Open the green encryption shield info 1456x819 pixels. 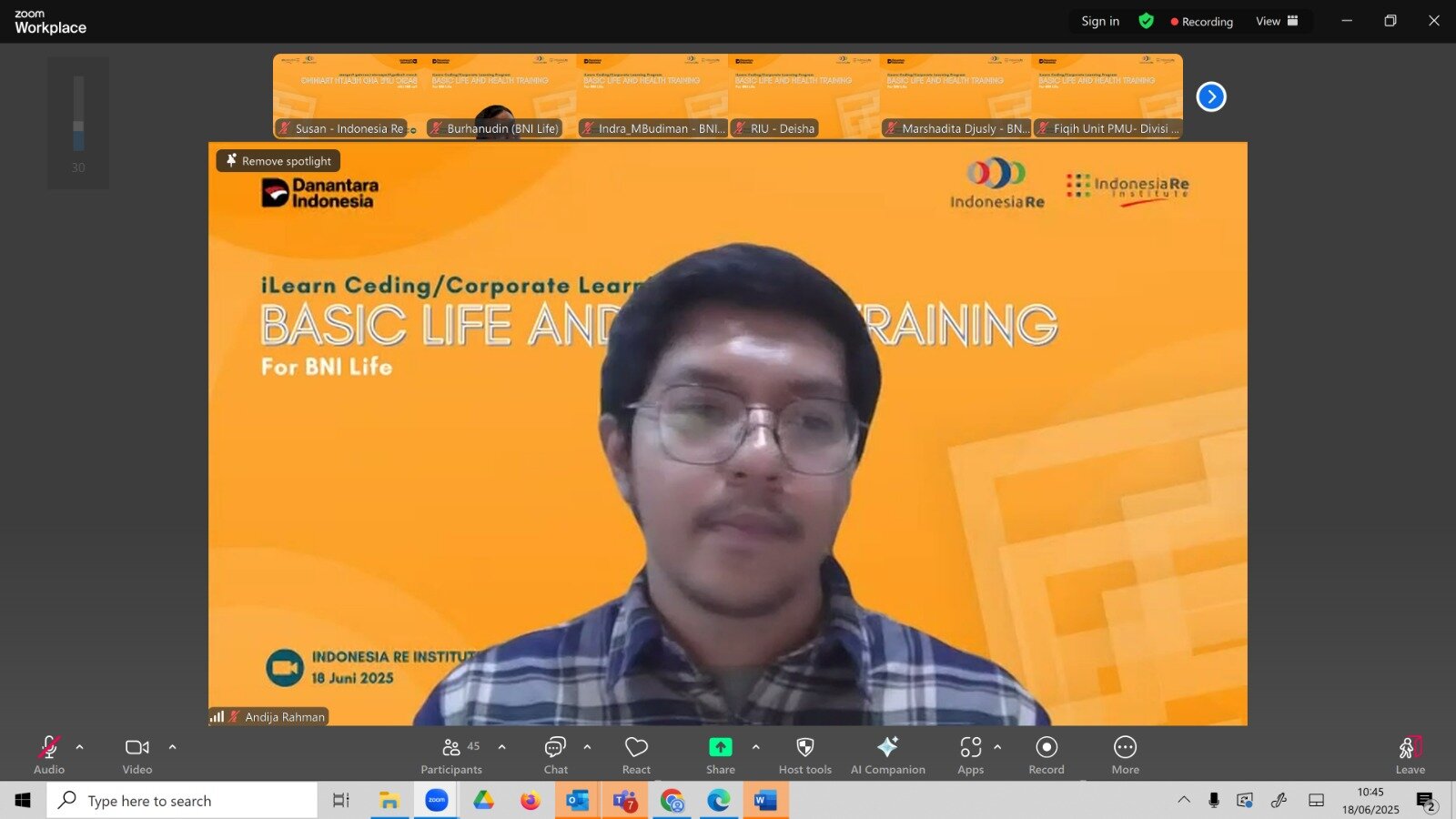(x=1147, y=21)
